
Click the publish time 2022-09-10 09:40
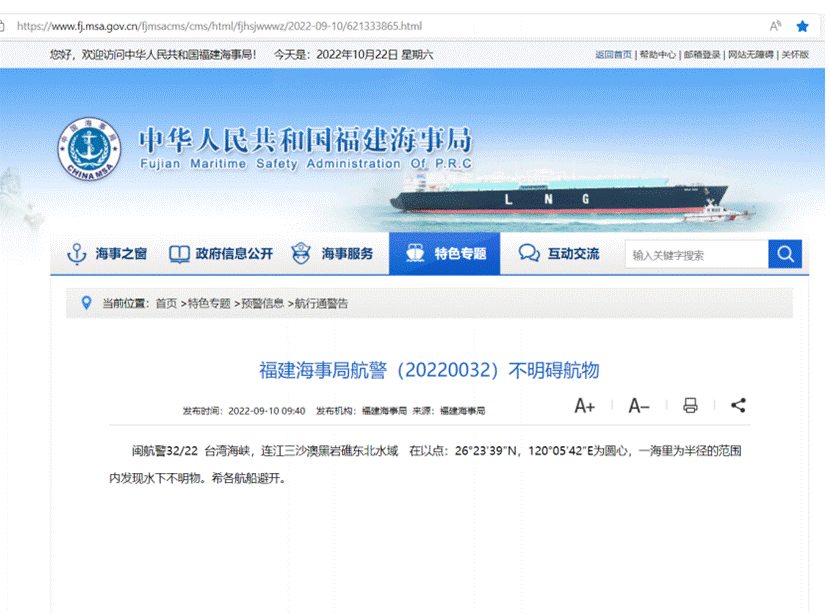[x=267, y=411]
